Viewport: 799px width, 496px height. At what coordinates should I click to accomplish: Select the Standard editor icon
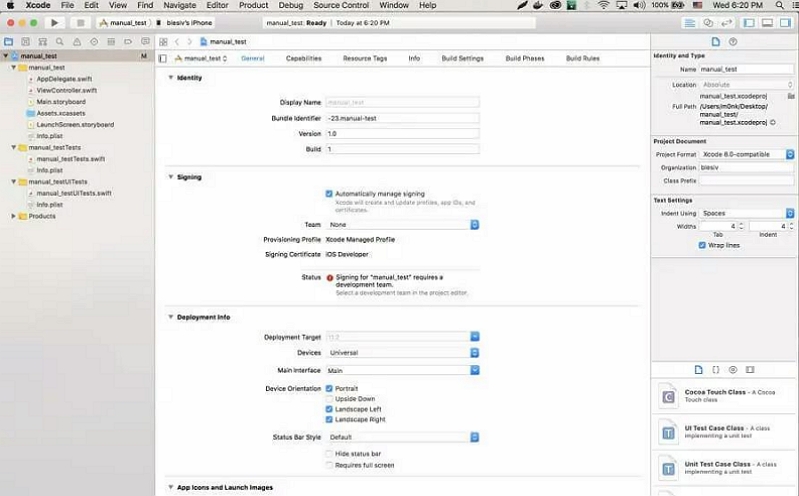tap(689, 23)
